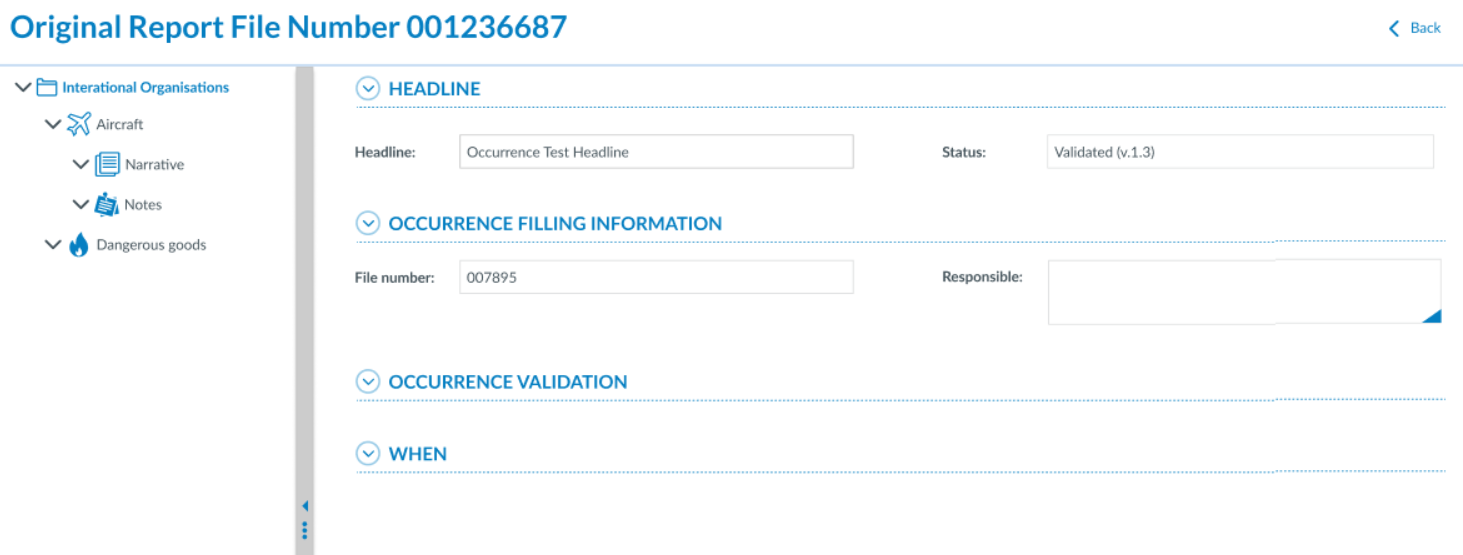
Task: Click the Dangerous goods flame icon
Action: [x=79, y=245]
